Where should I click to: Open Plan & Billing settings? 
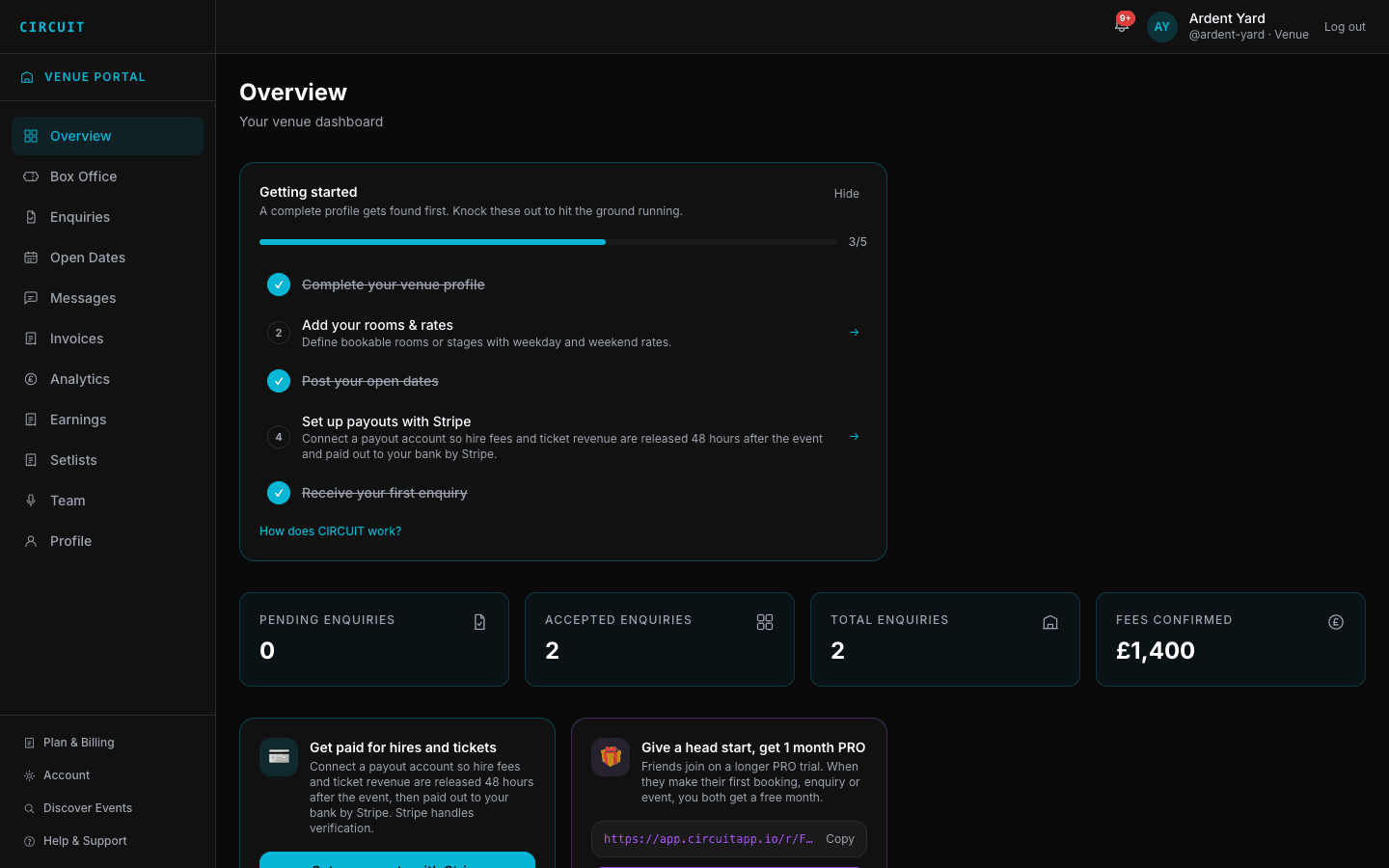tap(107, 743)
